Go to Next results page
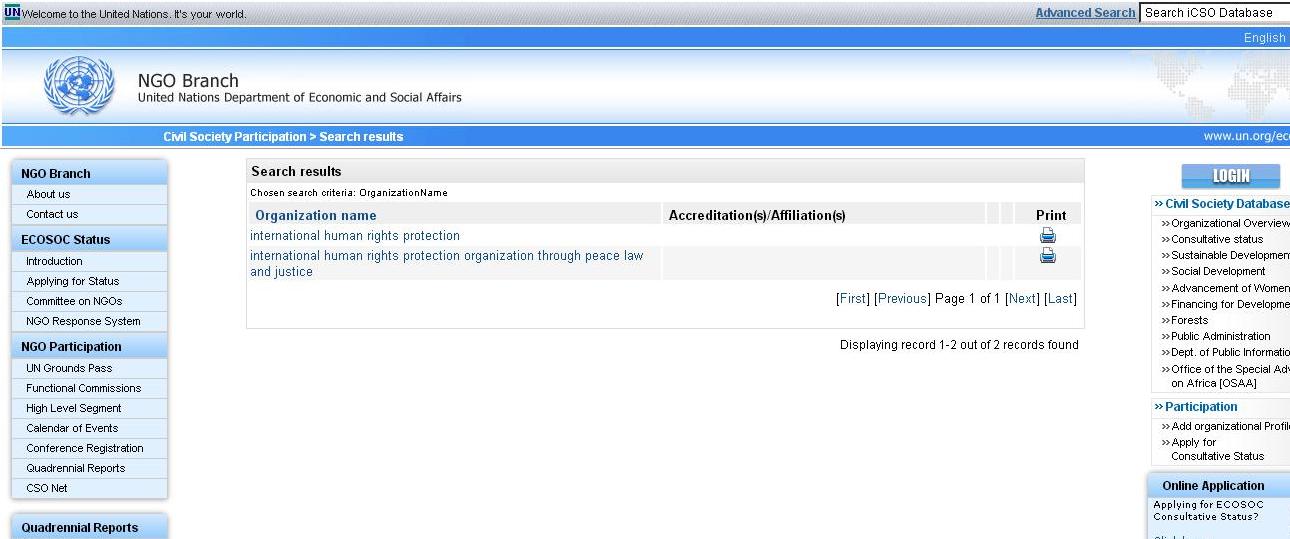The image size is (1290, 539). [x=1022, y=299]
